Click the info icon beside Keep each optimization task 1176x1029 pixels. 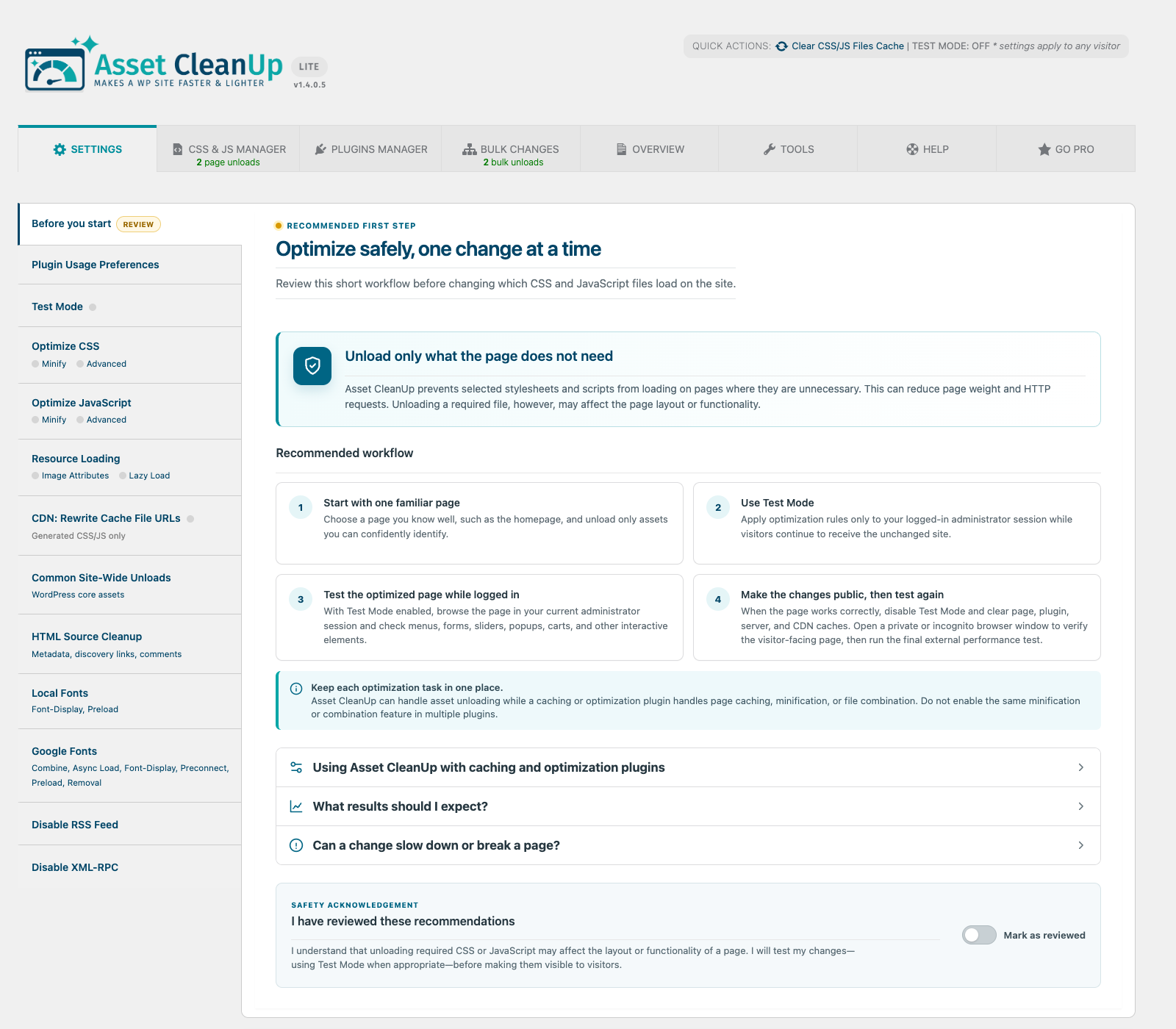pos(296,689)
